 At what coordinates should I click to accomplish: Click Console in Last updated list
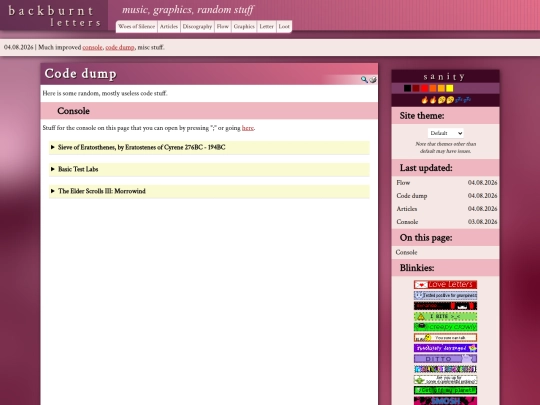(407, 222)
